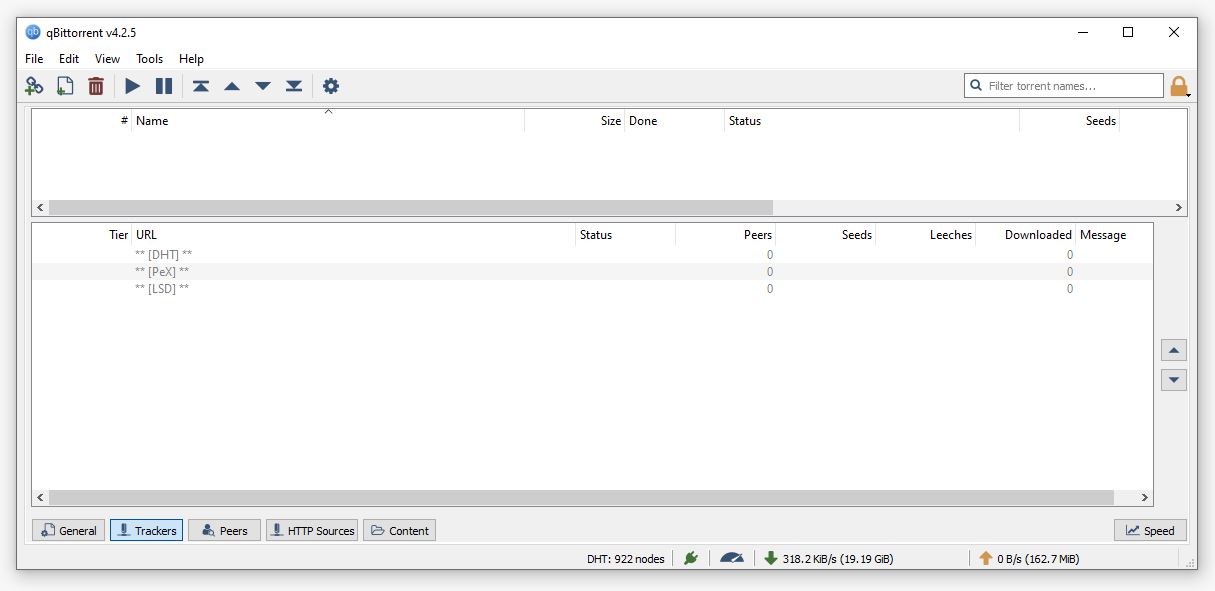
Task: Click torrent list scroll right arrow
Action: pyautogui.click(x=1179, y=208)
